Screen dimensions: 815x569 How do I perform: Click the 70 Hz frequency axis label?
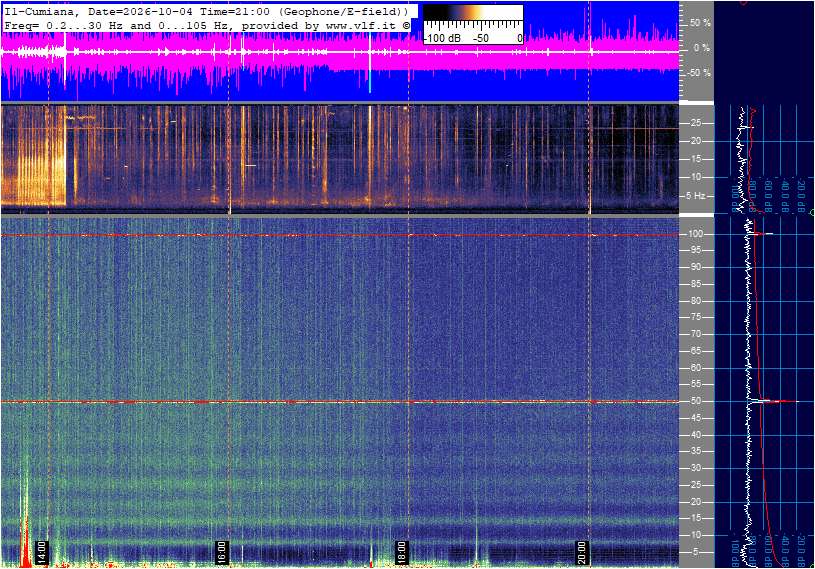(695, 334)
